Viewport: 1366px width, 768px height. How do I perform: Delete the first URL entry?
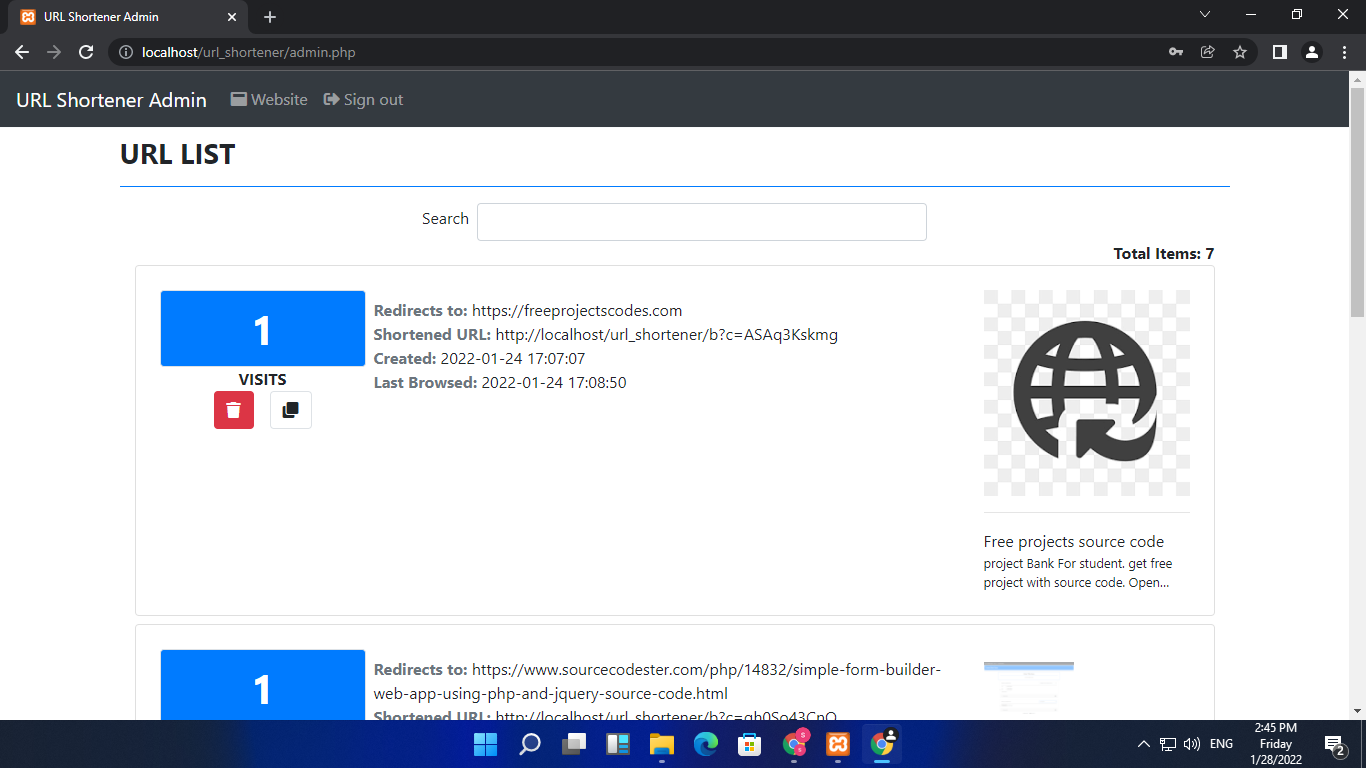[x=233, y=410]
